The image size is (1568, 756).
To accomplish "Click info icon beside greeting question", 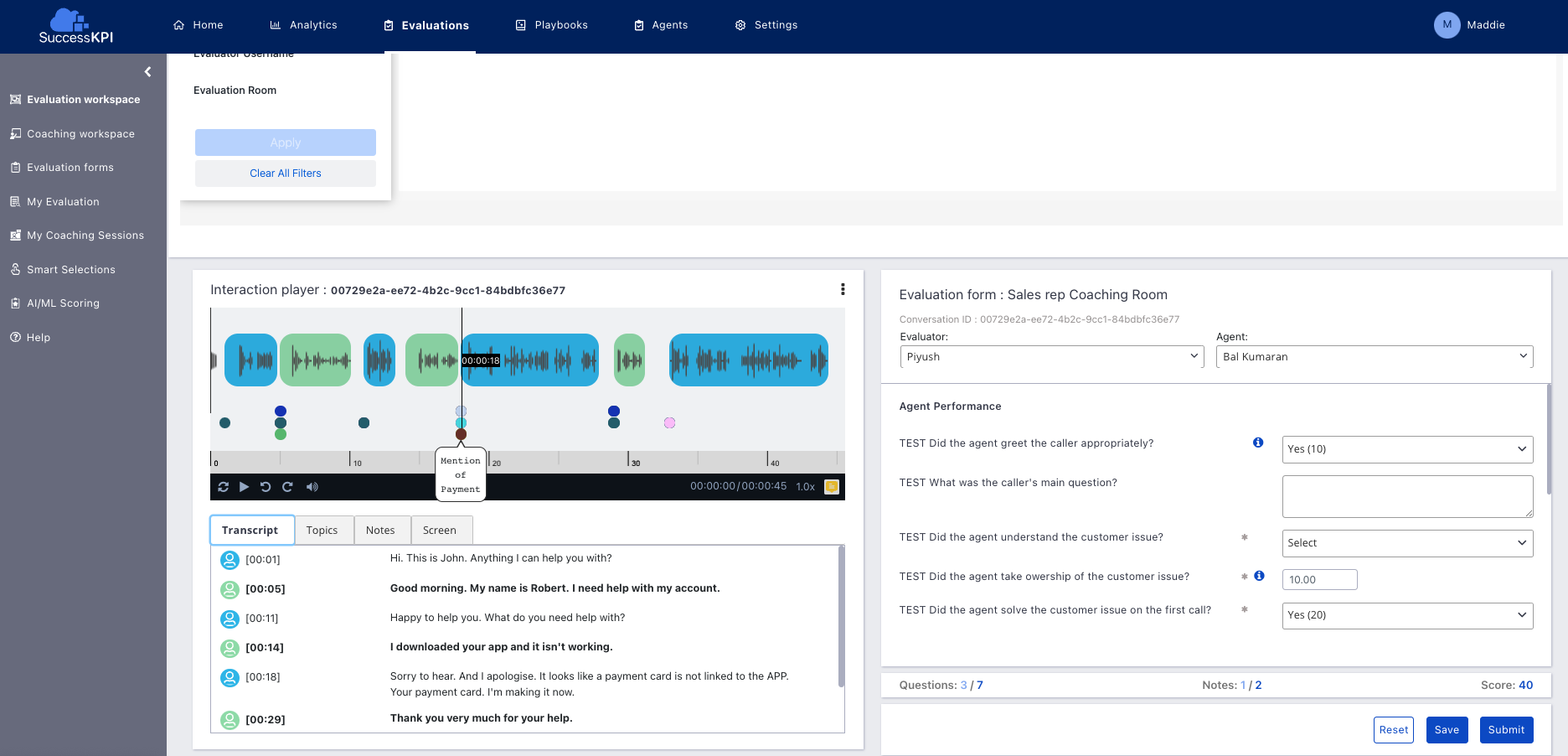I will click(1258, 443).
